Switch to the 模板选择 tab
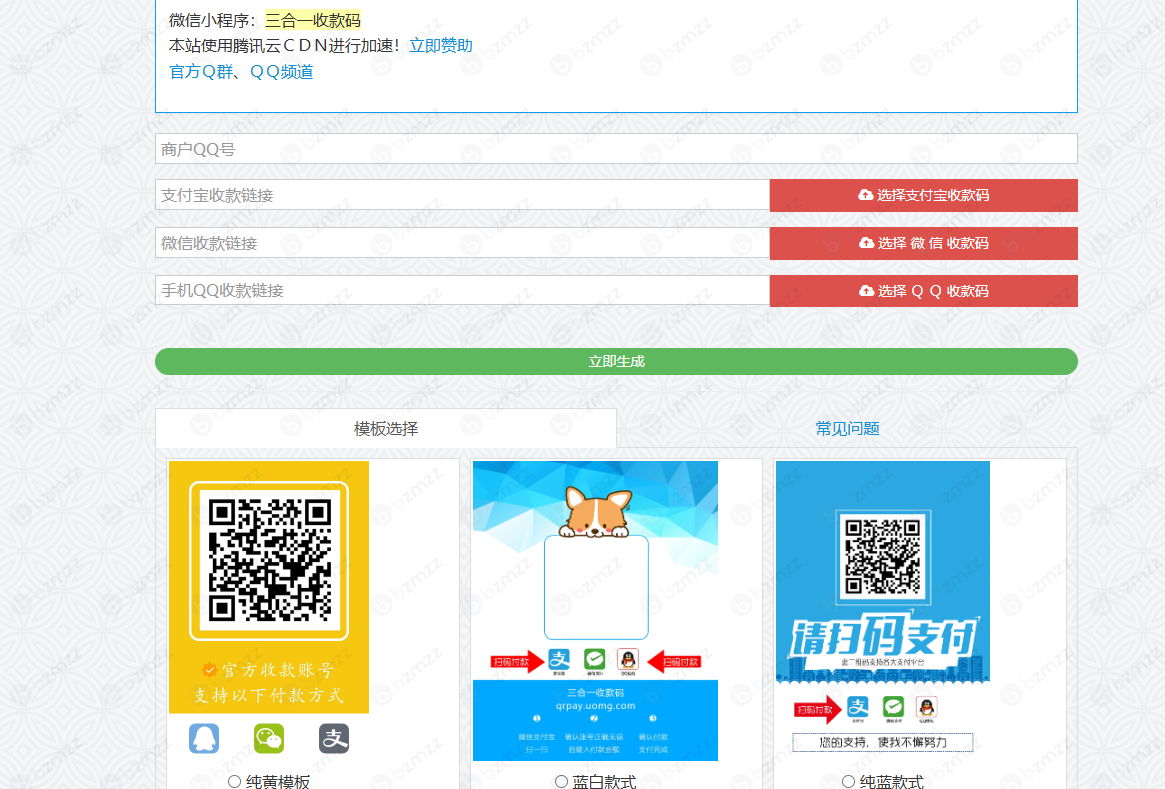Viewport: 1165px width, 789px height. point(386,429)
